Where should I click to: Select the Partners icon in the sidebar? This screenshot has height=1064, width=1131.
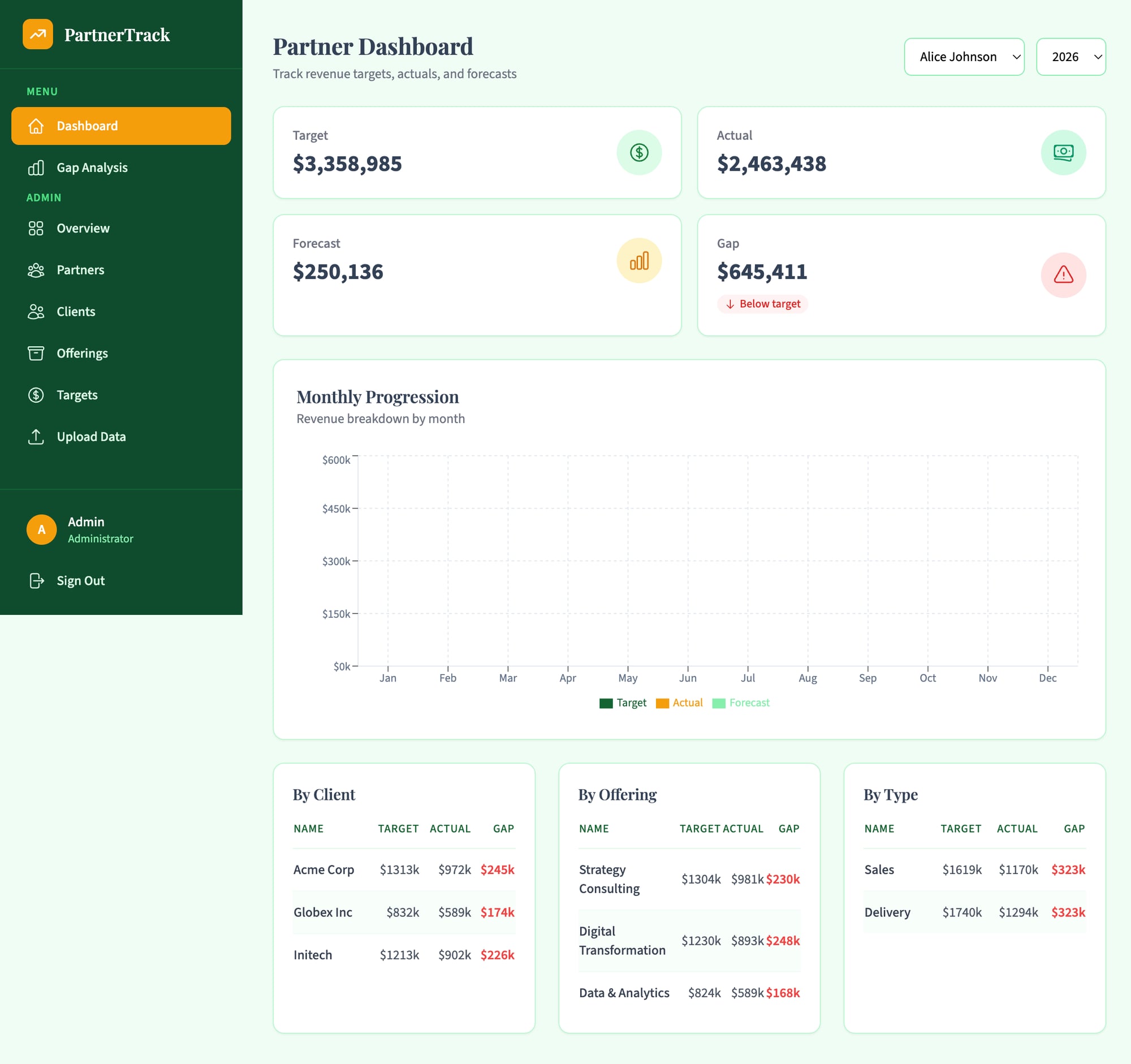pyautogui.click(x=36, y=270)
